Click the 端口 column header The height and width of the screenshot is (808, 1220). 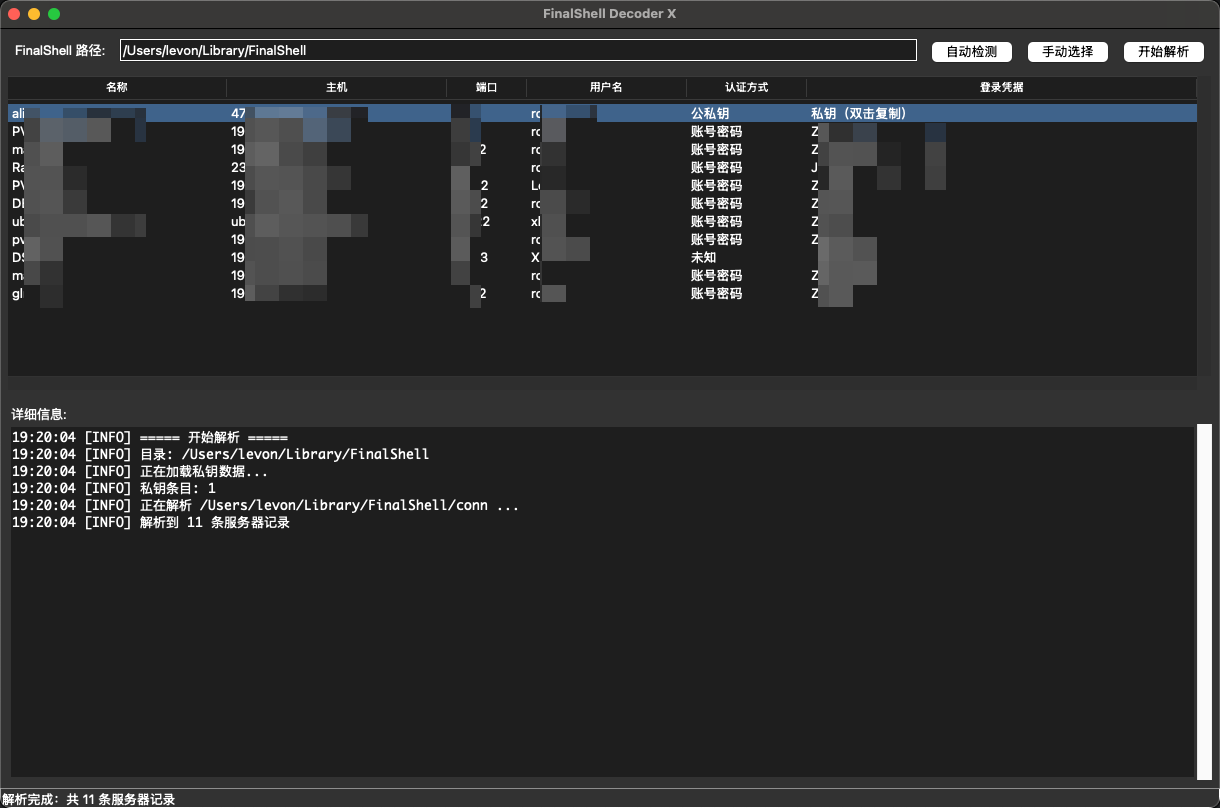coord(487,87)
